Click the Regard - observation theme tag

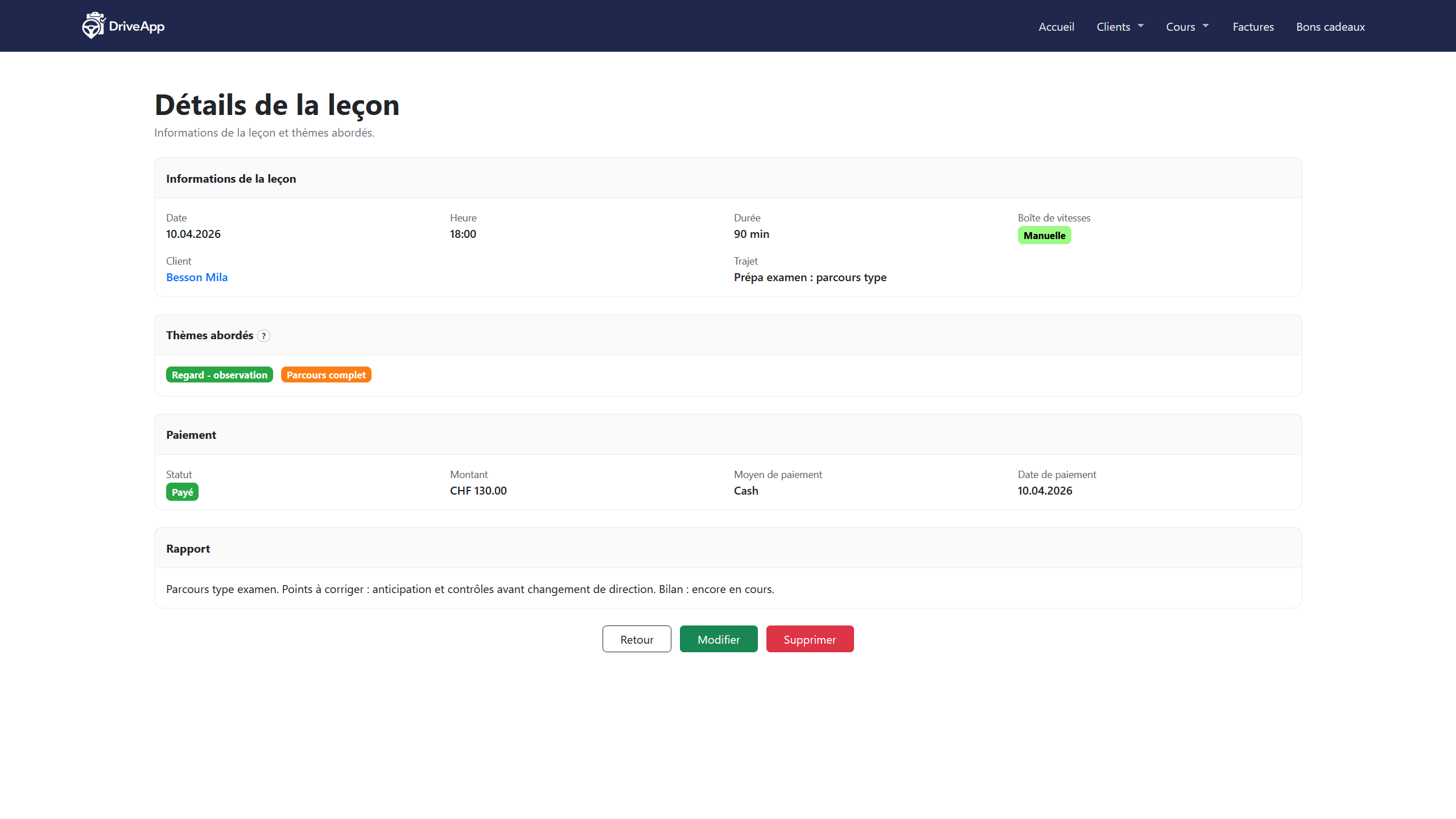pyautogui.click(x=219, y=375)
